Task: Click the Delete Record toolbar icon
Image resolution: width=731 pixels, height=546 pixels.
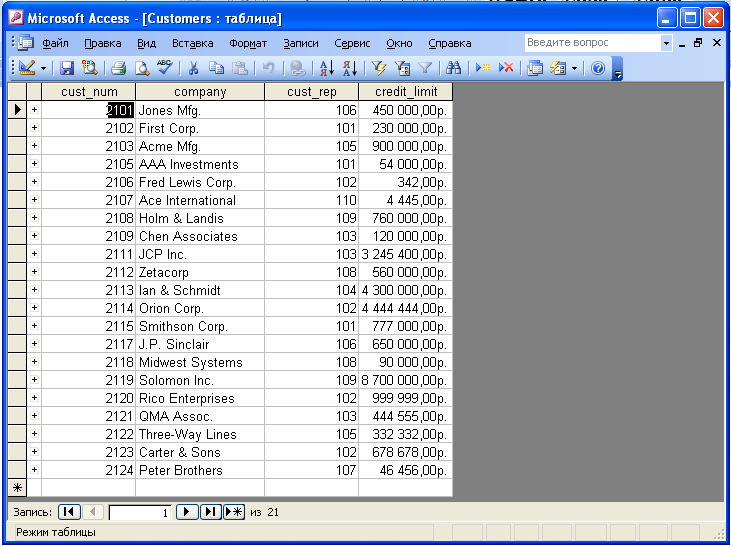Action: point(506,68)
